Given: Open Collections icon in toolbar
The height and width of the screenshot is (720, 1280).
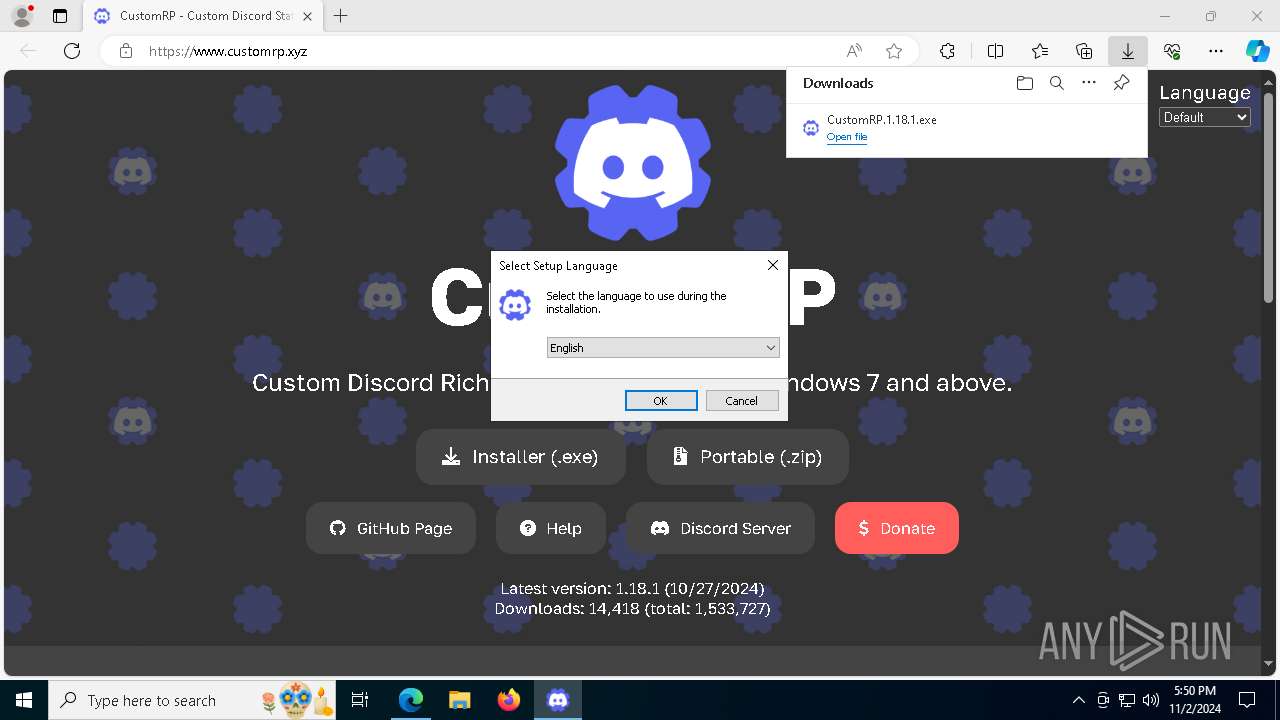Looking at the screenshot, I should point(1084,51).
